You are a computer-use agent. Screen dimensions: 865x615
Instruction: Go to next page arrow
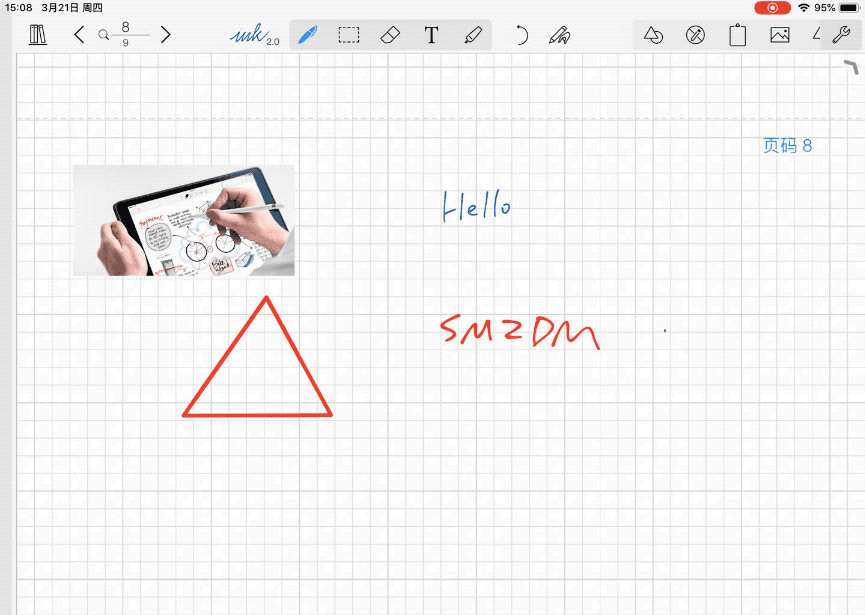tap(165, 35)
